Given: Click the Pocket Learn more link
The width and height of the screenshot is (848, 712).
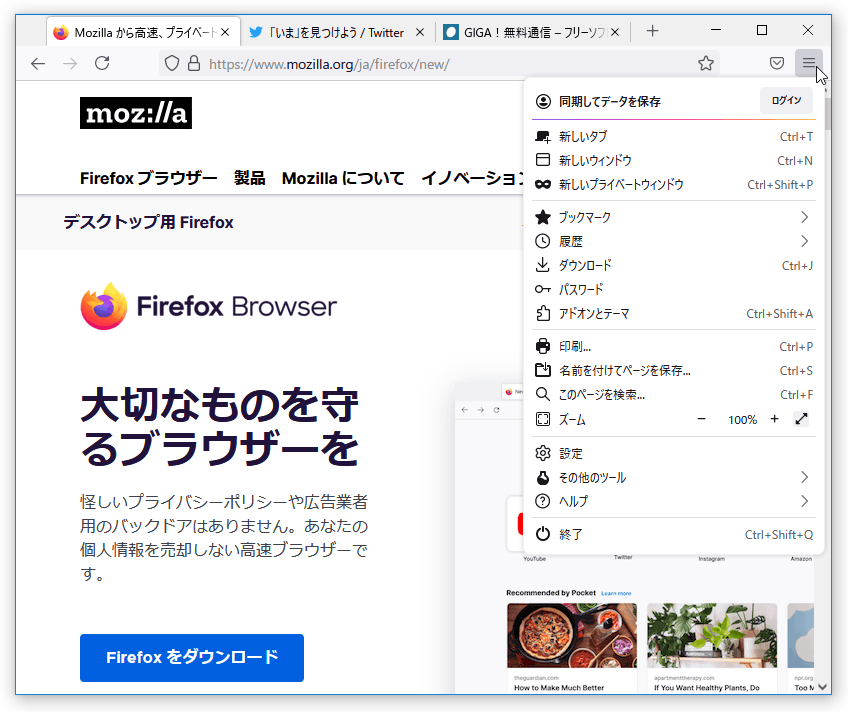Looking at the screenshot, I should 616,594.
